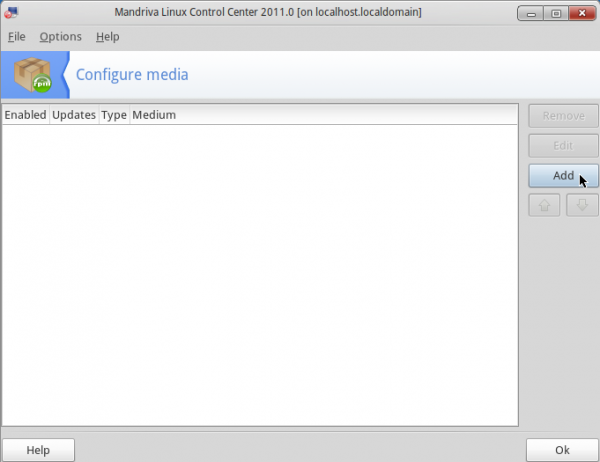
Task: Click the Updates column header
Action: coord(74,115)
